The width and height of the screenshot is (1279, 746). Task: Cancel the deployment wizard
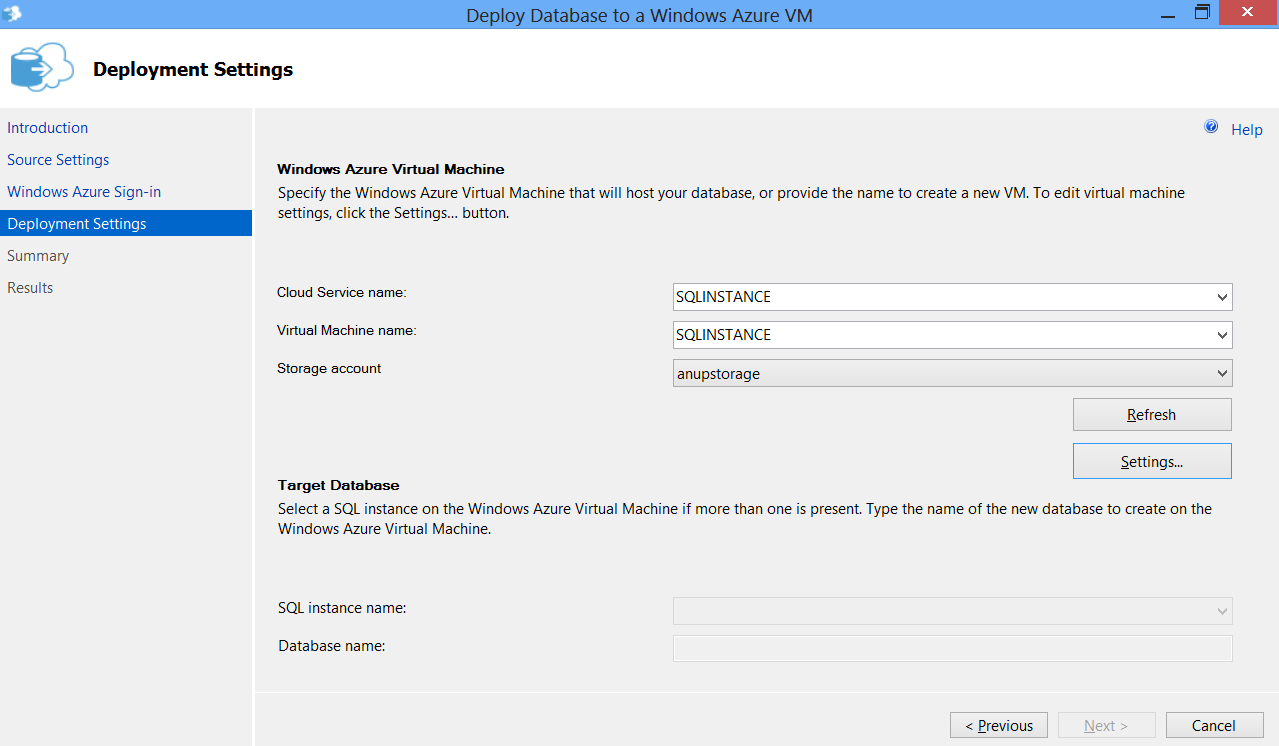[x=1213, y=725]
